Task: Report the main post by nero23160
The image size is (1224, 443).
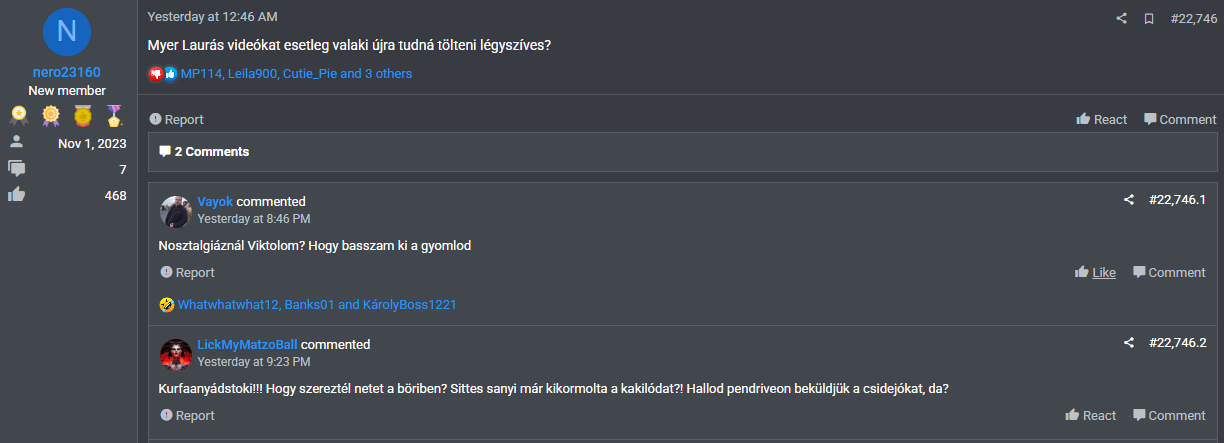Action: coord(176,120)
